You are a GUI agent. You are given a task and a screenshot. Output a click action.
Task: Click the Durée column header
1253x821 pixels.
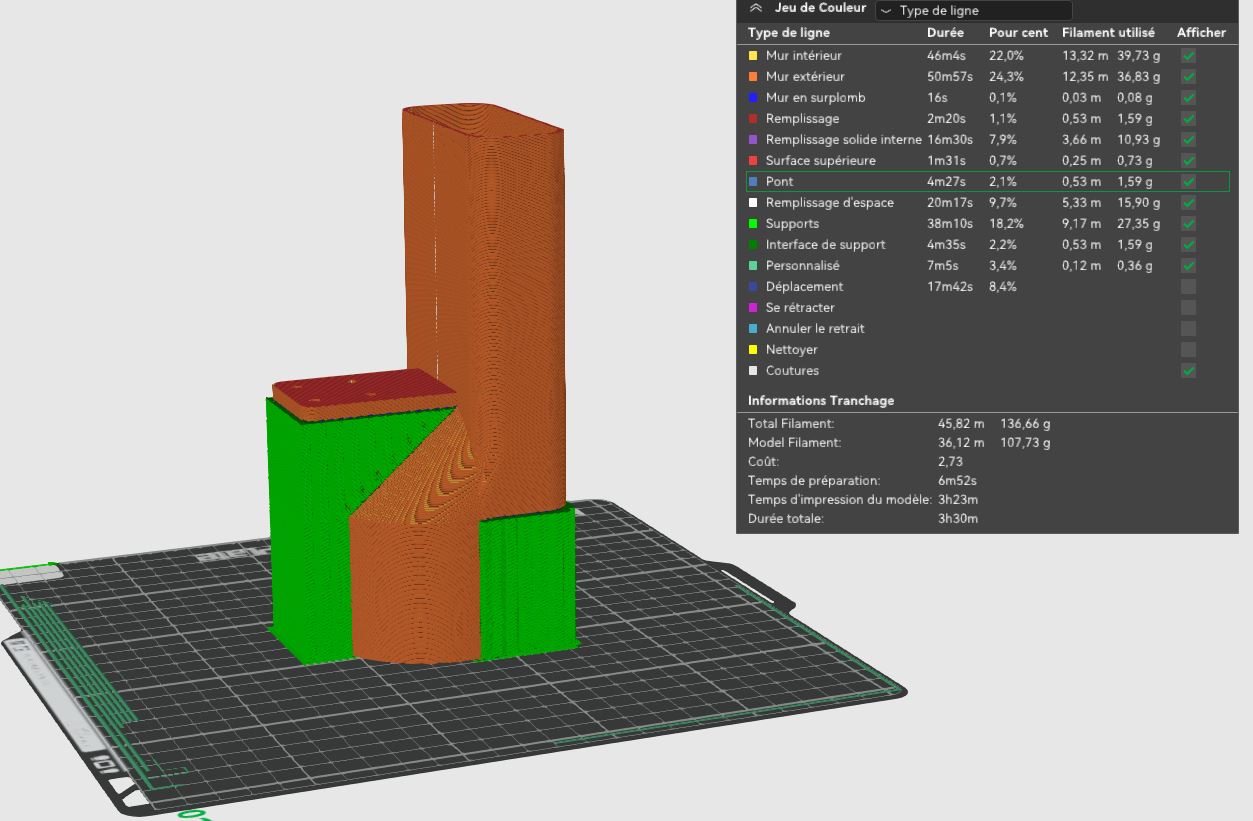pyautogui.click(x=946, y=33)
